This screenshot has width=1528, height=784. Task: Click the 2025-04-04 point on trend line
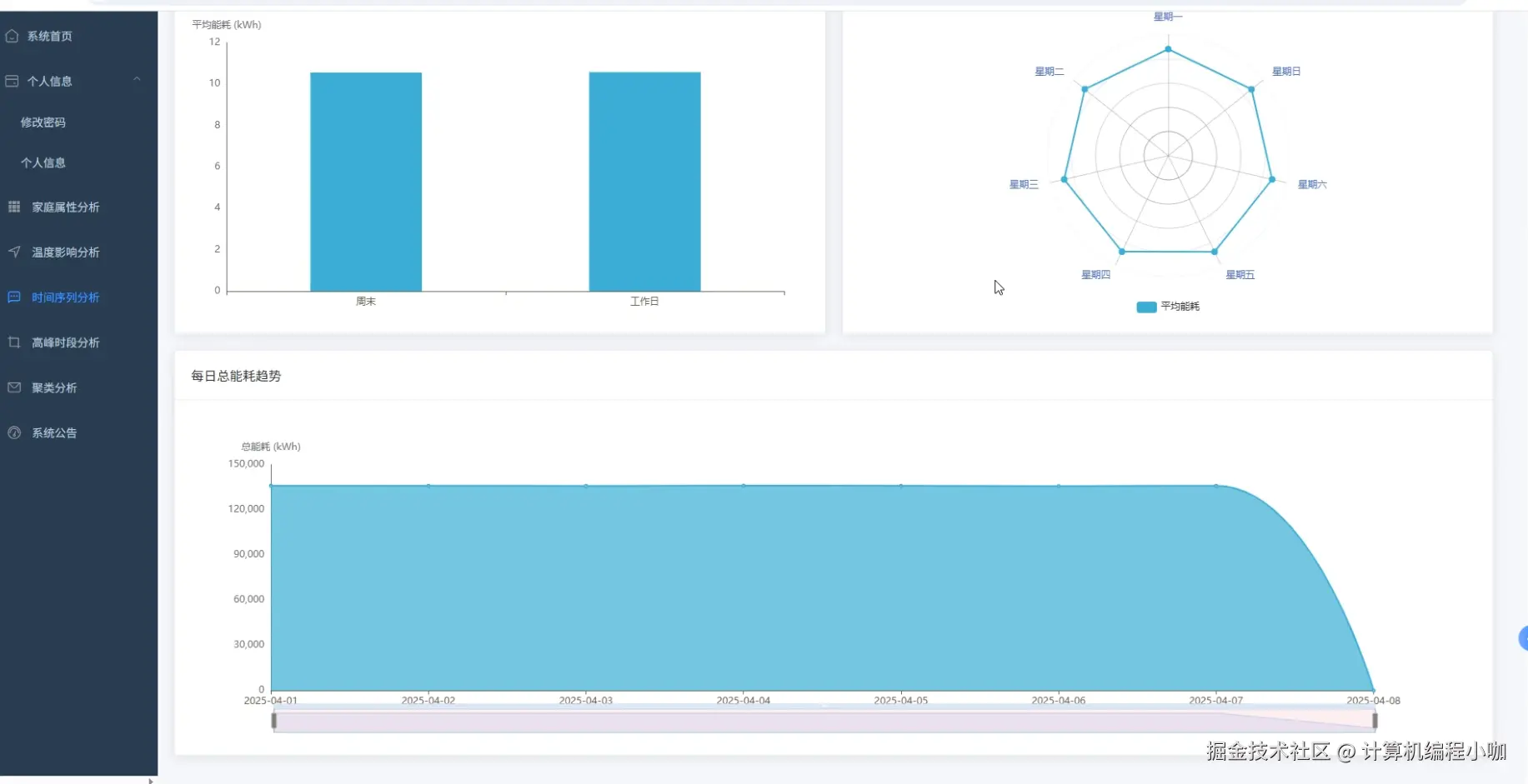click(x=744, y=486)
